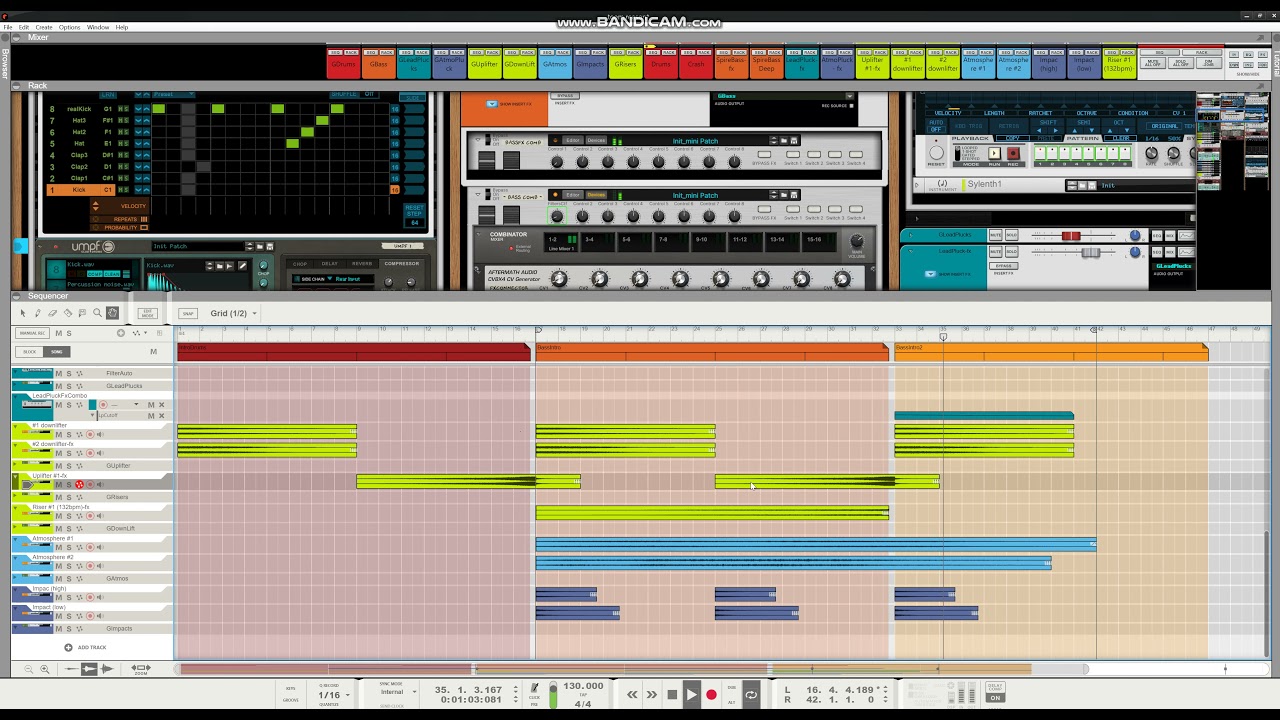
Task: Select the GDrums mixer channel
Action: 343,65
